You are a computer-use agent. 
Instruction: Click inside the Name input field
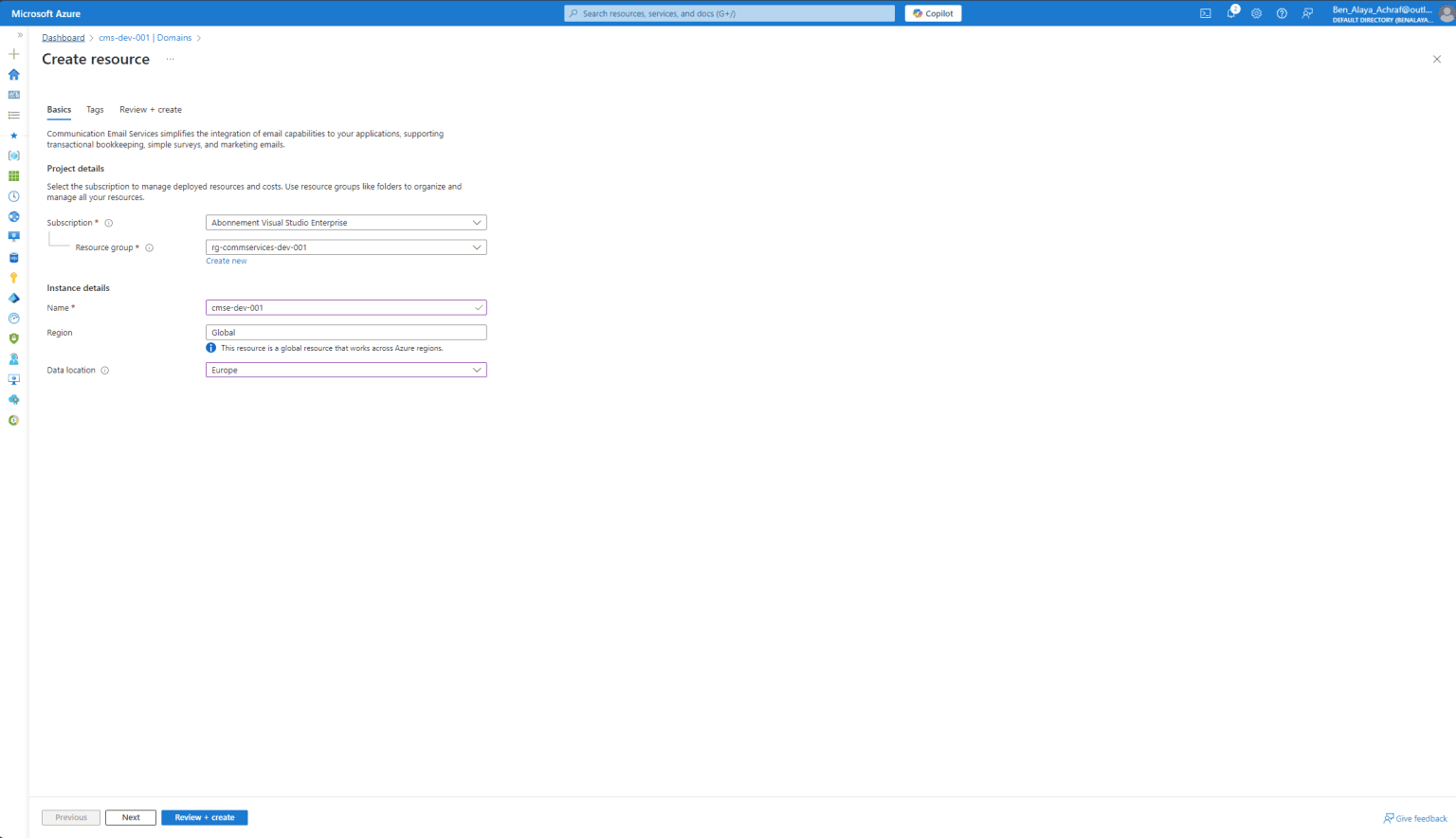(346, 307)
